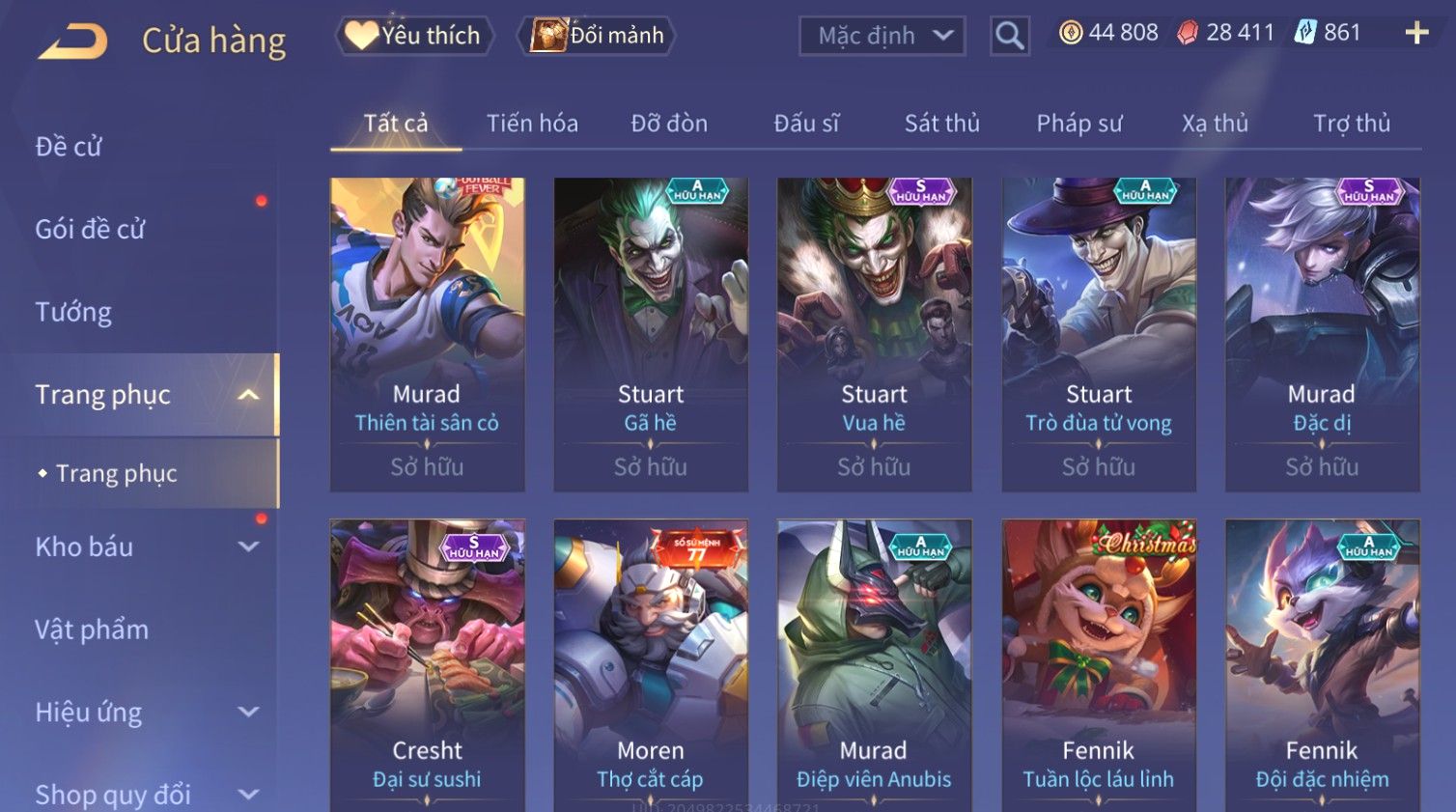Switch to the Sát thủ tab
This screenshot has height=812, width=1456.
(941, 124)
